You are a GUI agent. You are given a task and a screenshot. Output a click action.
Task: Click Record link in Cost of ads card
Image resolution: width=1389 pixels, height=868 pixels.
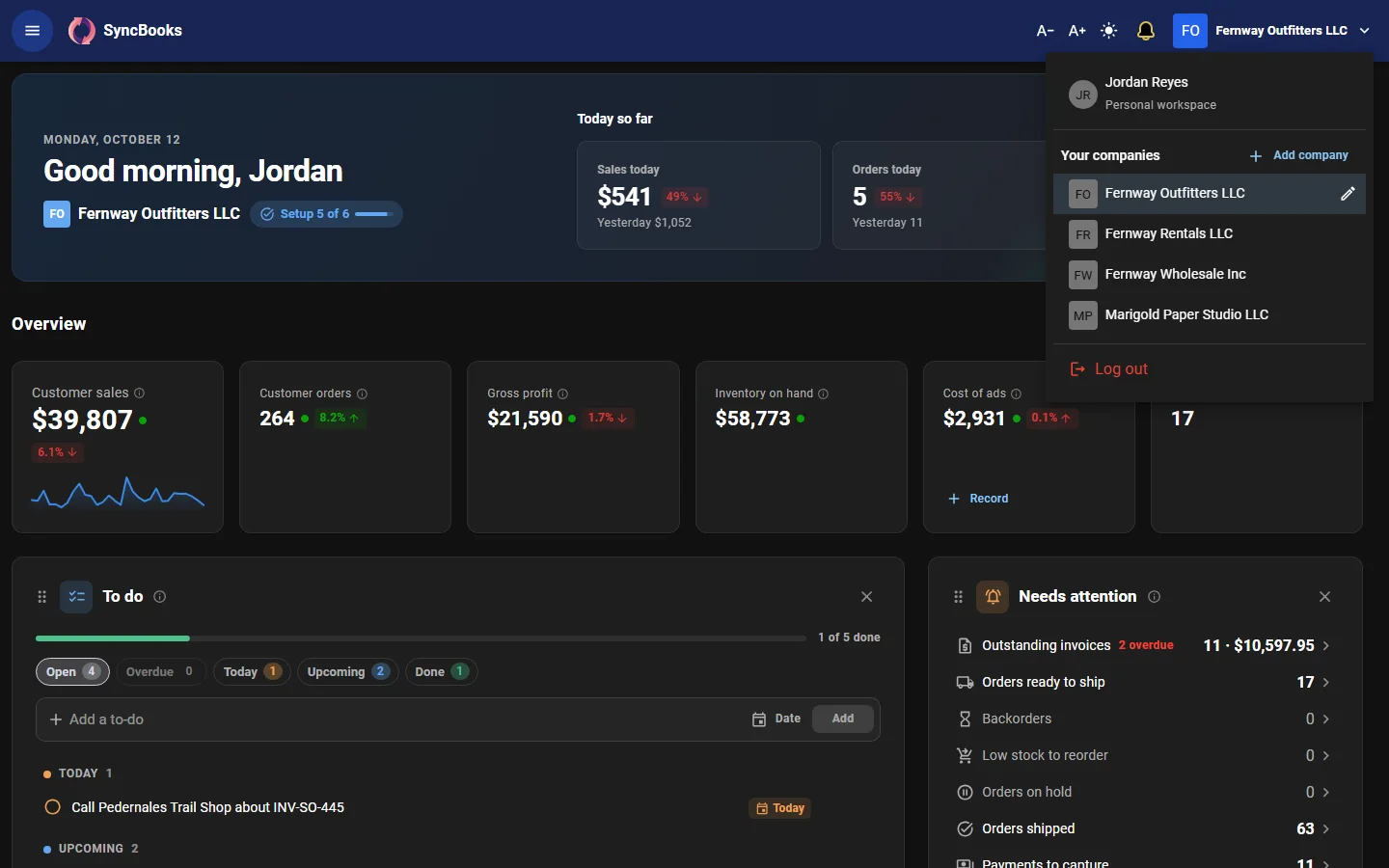[x=978, y=499]
